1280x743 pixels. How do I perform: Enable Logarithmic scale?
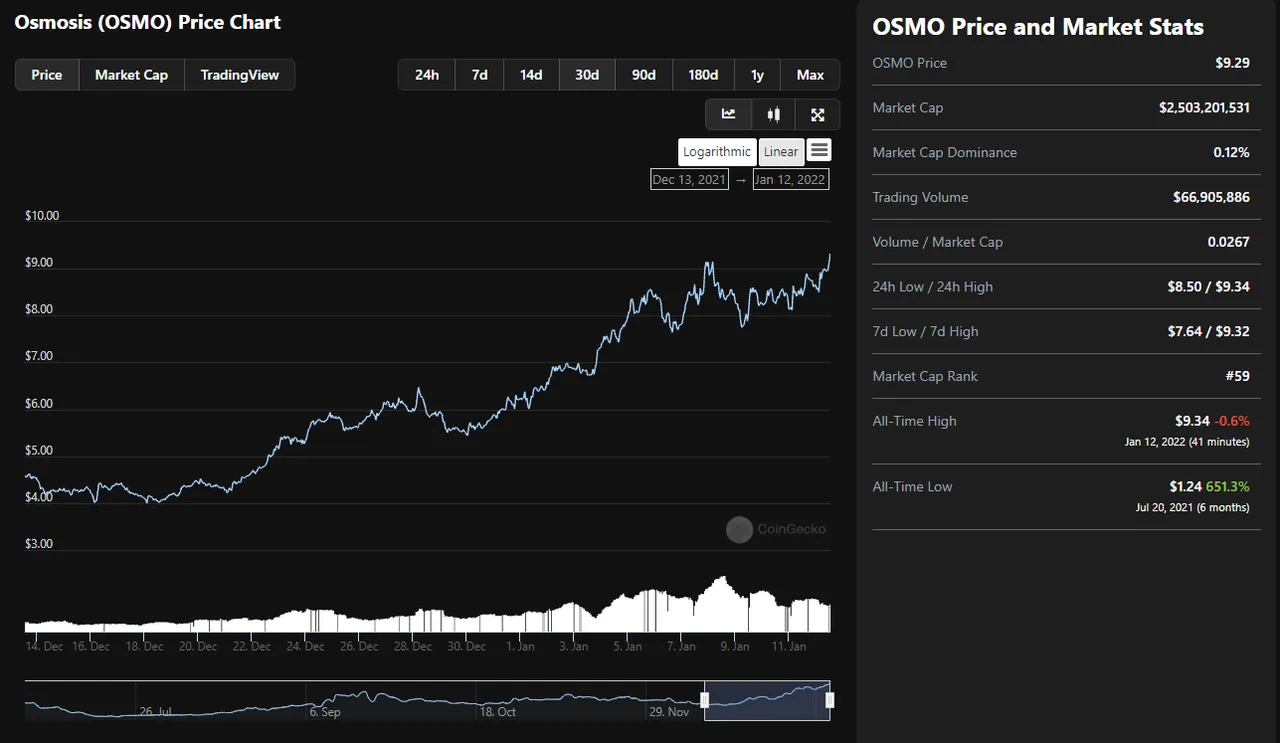(717, 152)
